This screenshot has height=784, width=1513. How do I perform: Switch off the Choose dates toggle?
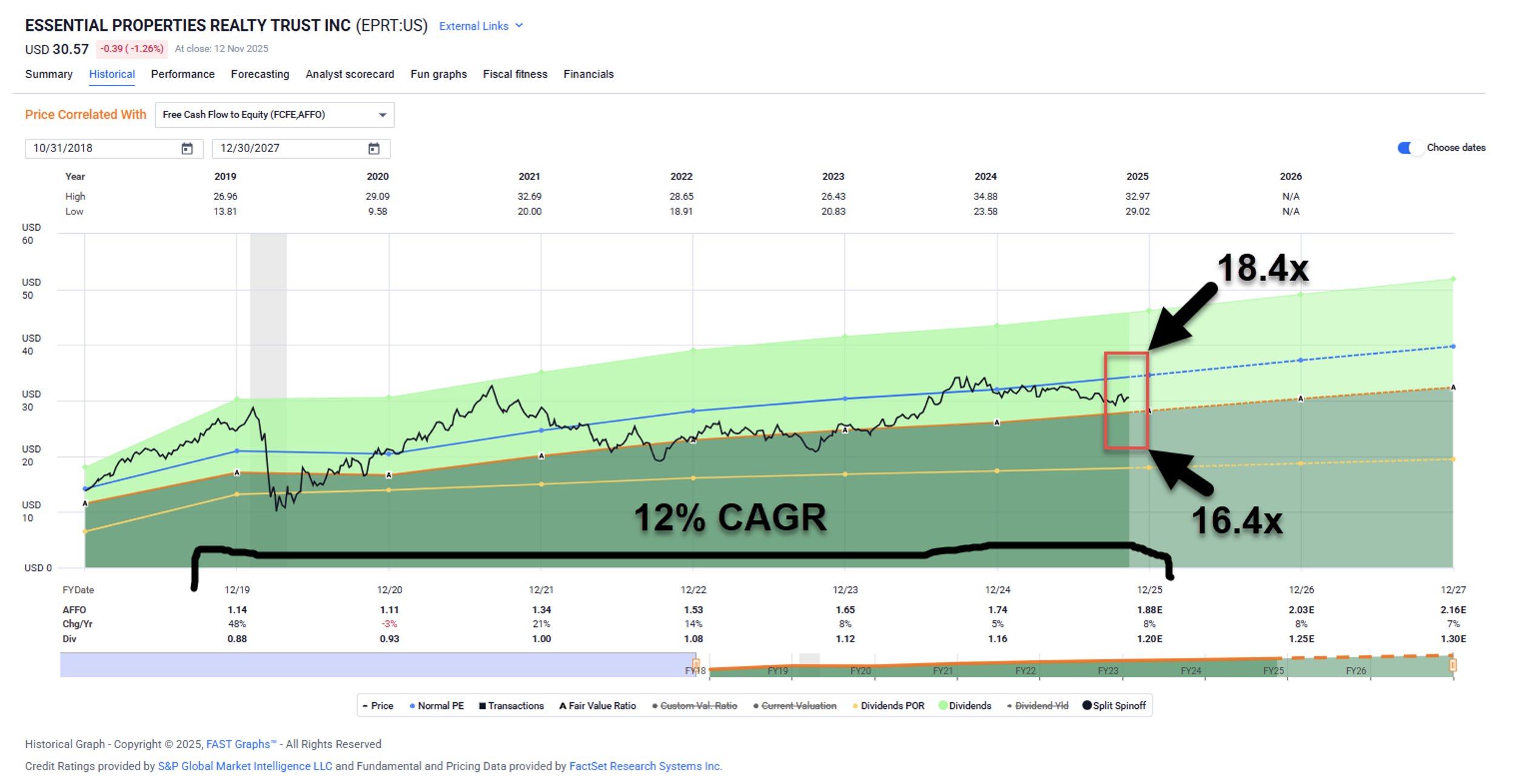coord(1409,148)
